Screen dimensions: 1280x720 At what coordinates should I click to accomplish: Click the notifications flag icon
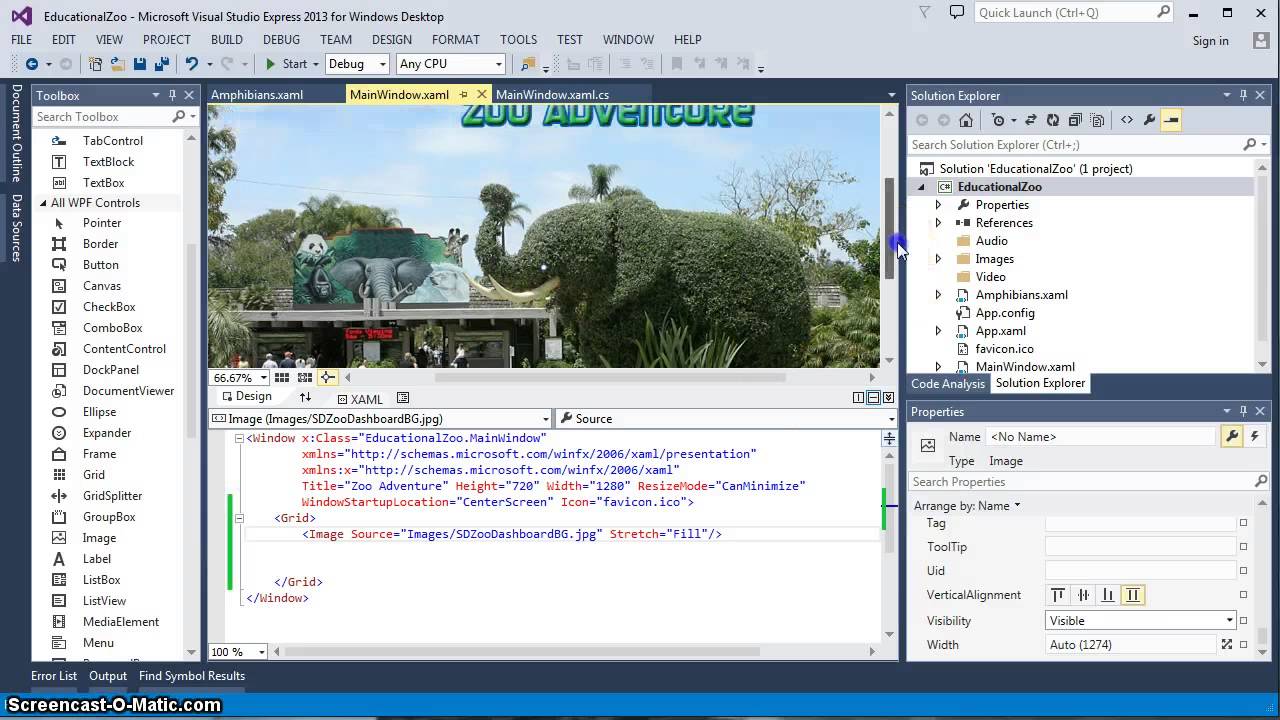pyautogui.click(x=926, y=12)
